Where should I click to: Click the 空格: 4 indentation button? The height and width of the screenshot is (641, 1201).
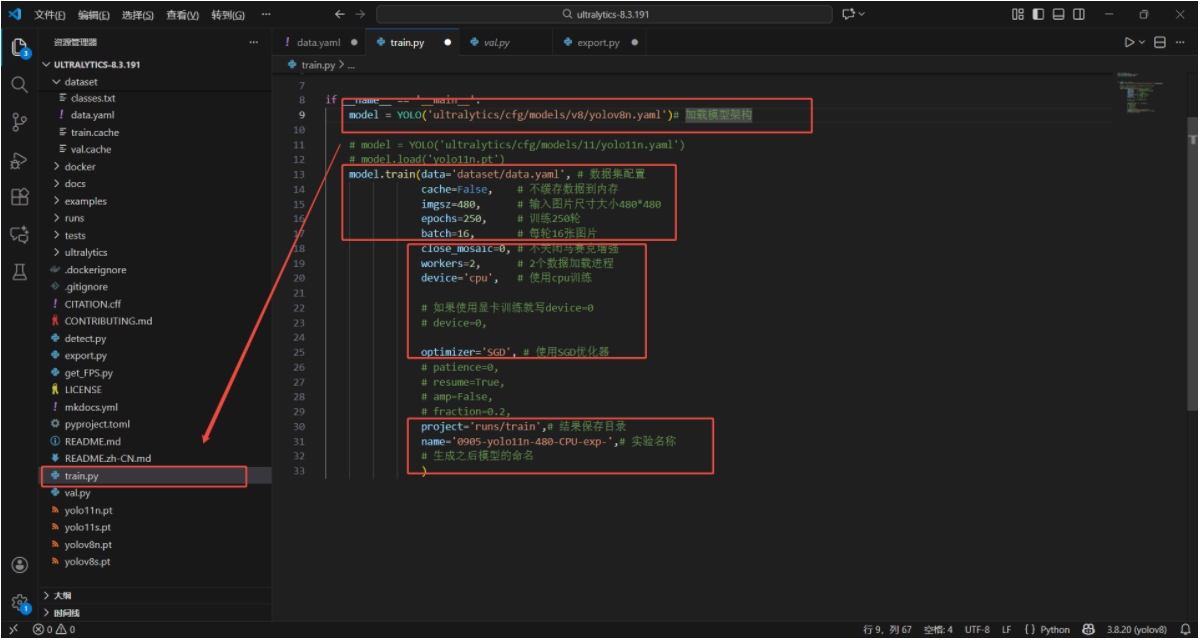coord(938,630)
